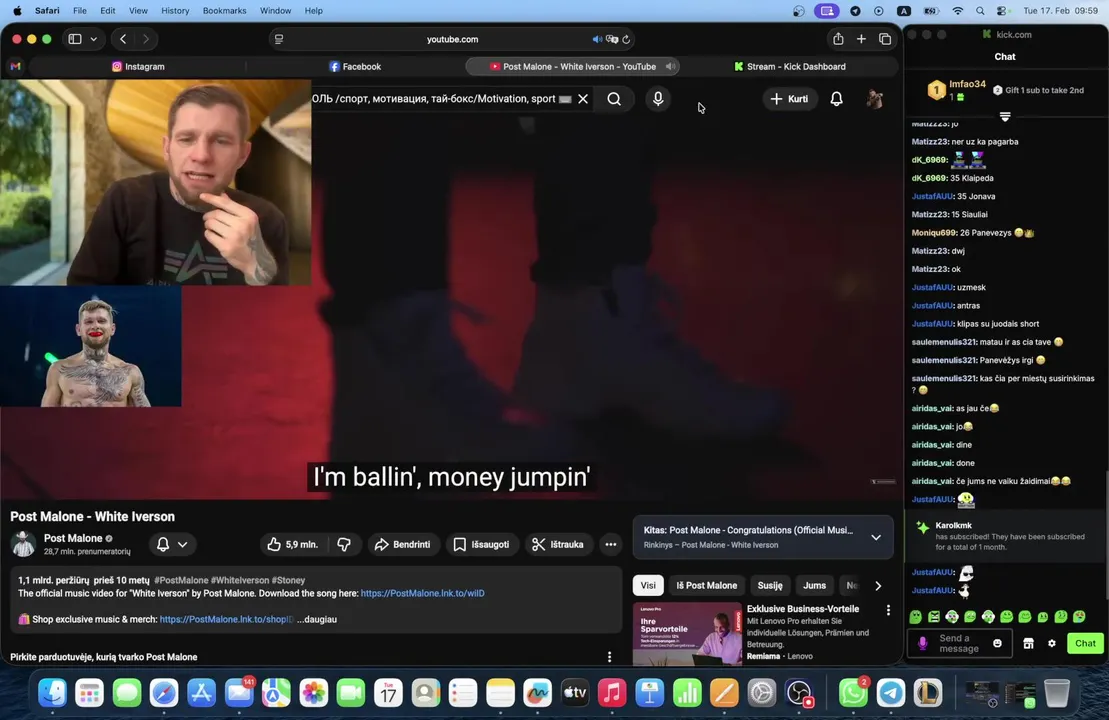Open the Safari Window menu
Screen dimensions: 1109x720
[x=275, y=11]
